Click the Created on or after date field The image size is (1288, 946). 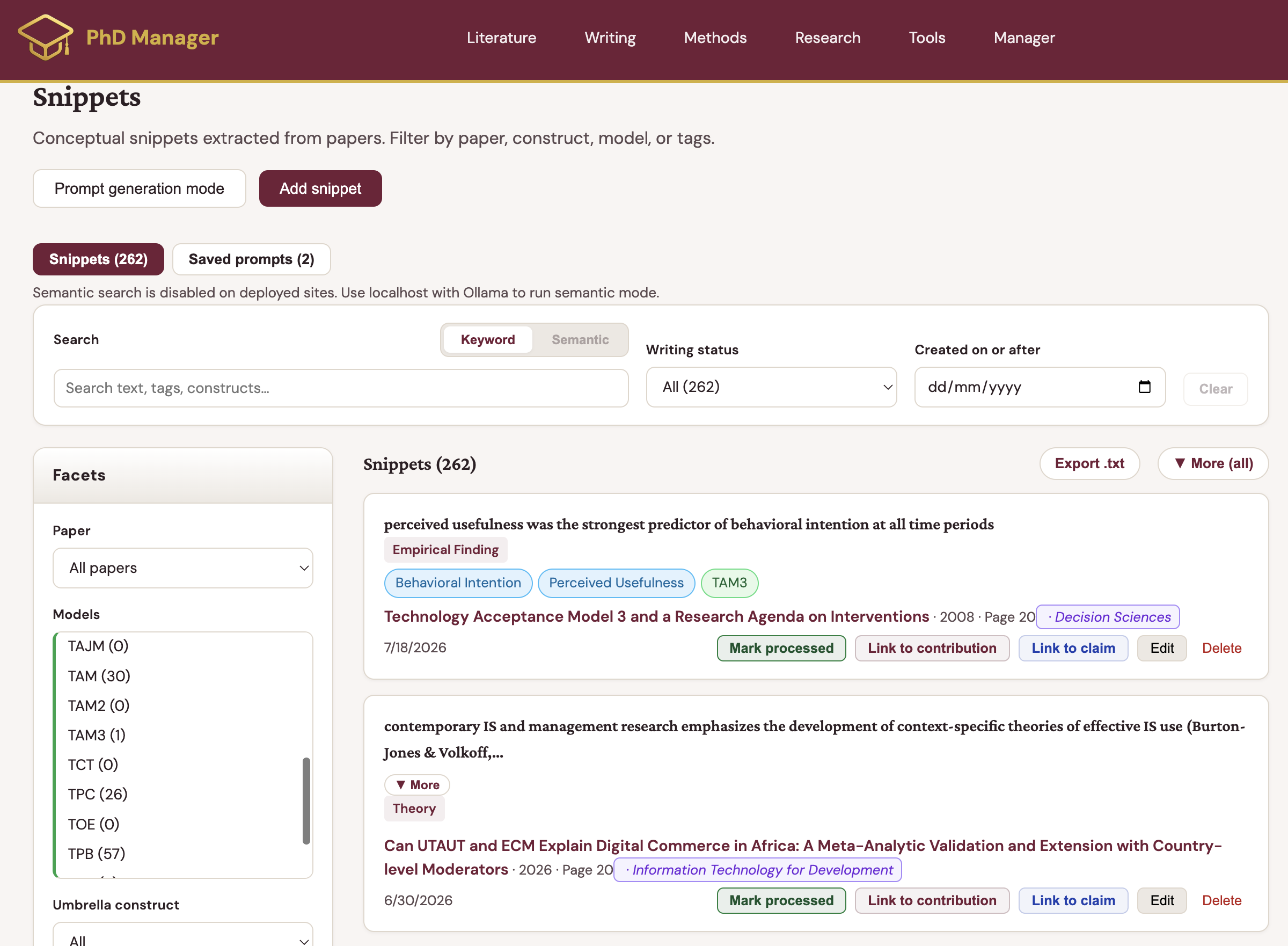coord(1040,387)
